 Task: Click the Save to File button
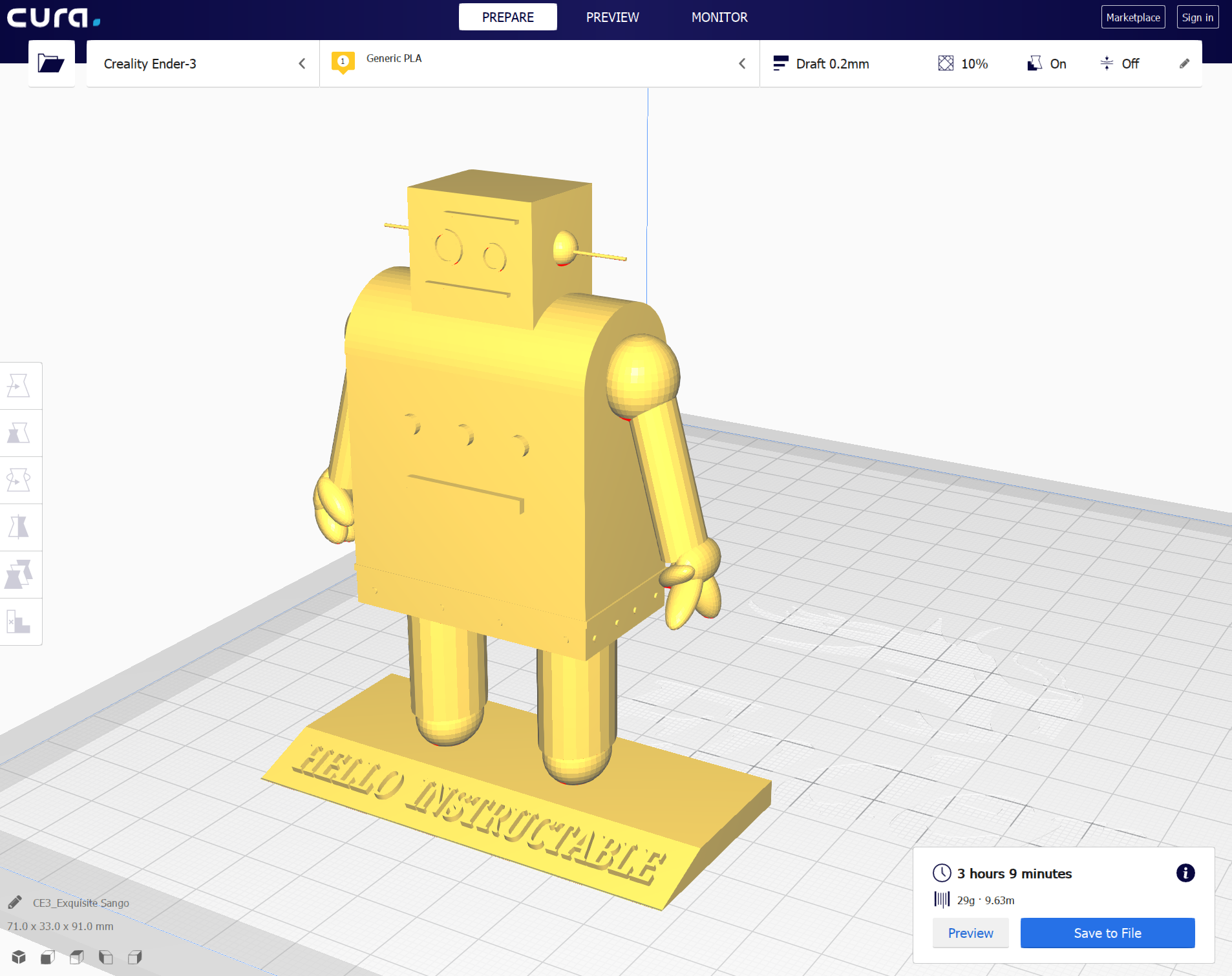click(1107, 933)
